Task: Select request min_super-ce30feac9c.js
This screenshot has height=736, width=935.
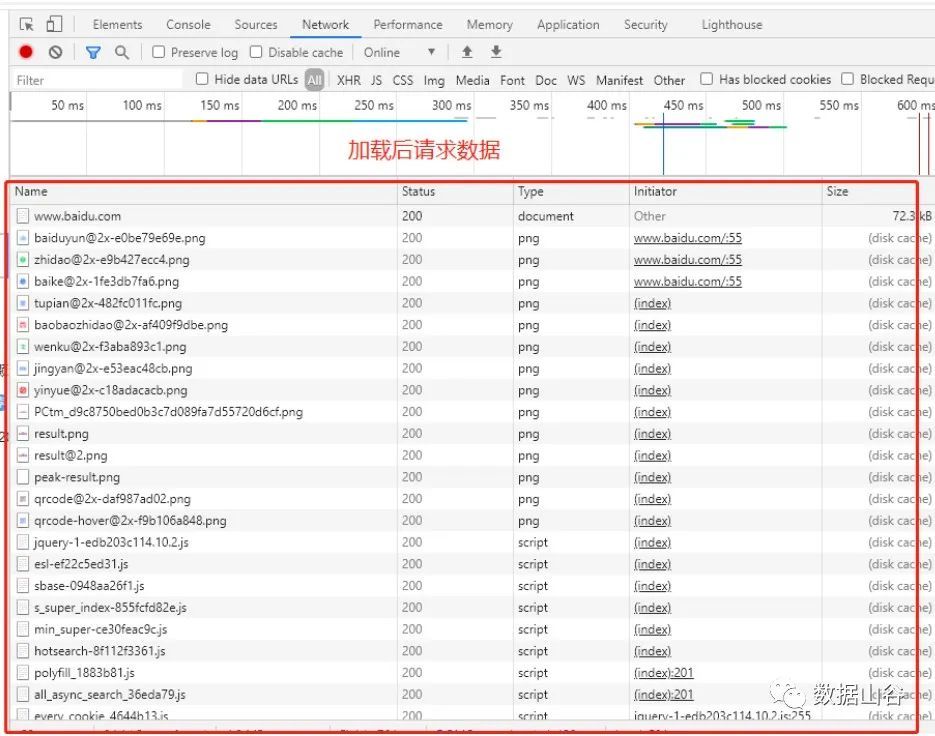Action: [x=100, y=629]
